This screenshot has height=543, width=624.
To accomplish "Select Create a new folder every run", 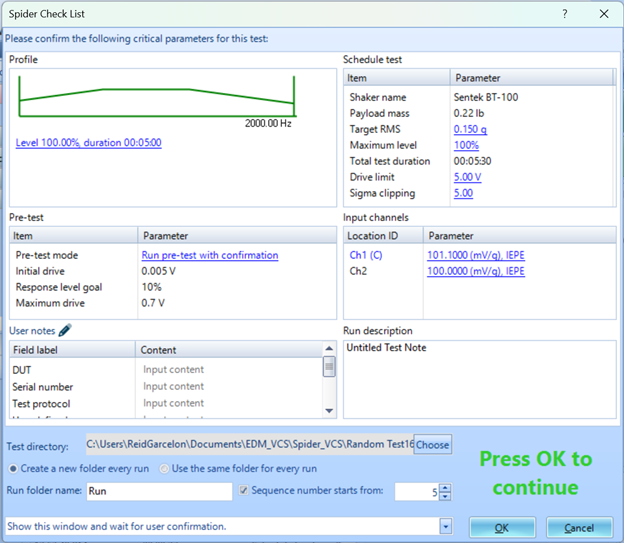I will (x=13, y=468).
